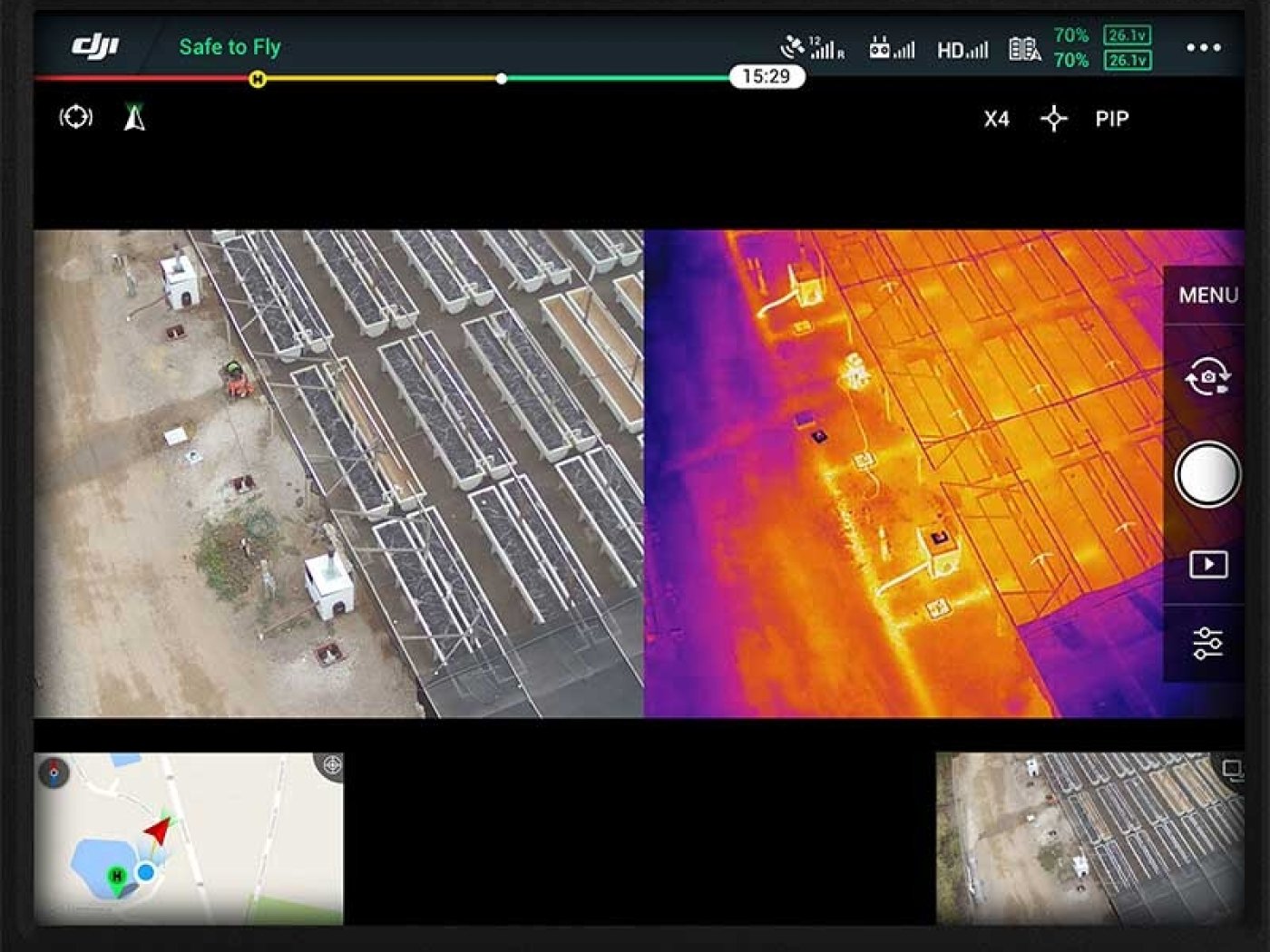Viewport: 1270px width, 952px height.
Task: Tap the aircraft battery status icon
Action: pos(1026,47)
